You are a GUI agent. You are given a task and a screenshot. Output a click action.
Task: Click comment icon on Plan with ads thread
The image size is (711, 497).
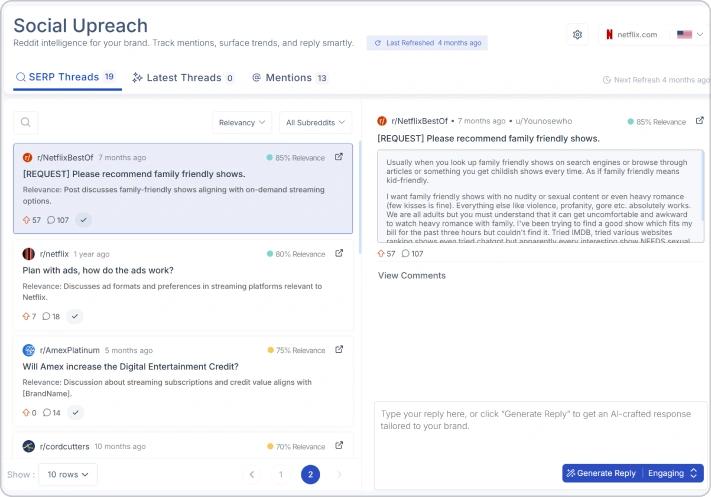[x=46, y=316]
